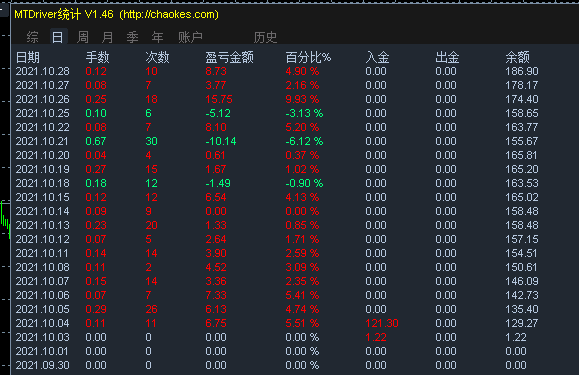Viewport: 579px width, 375px height.
Task: Select the 日 daily tab
Action: [58, 37]
